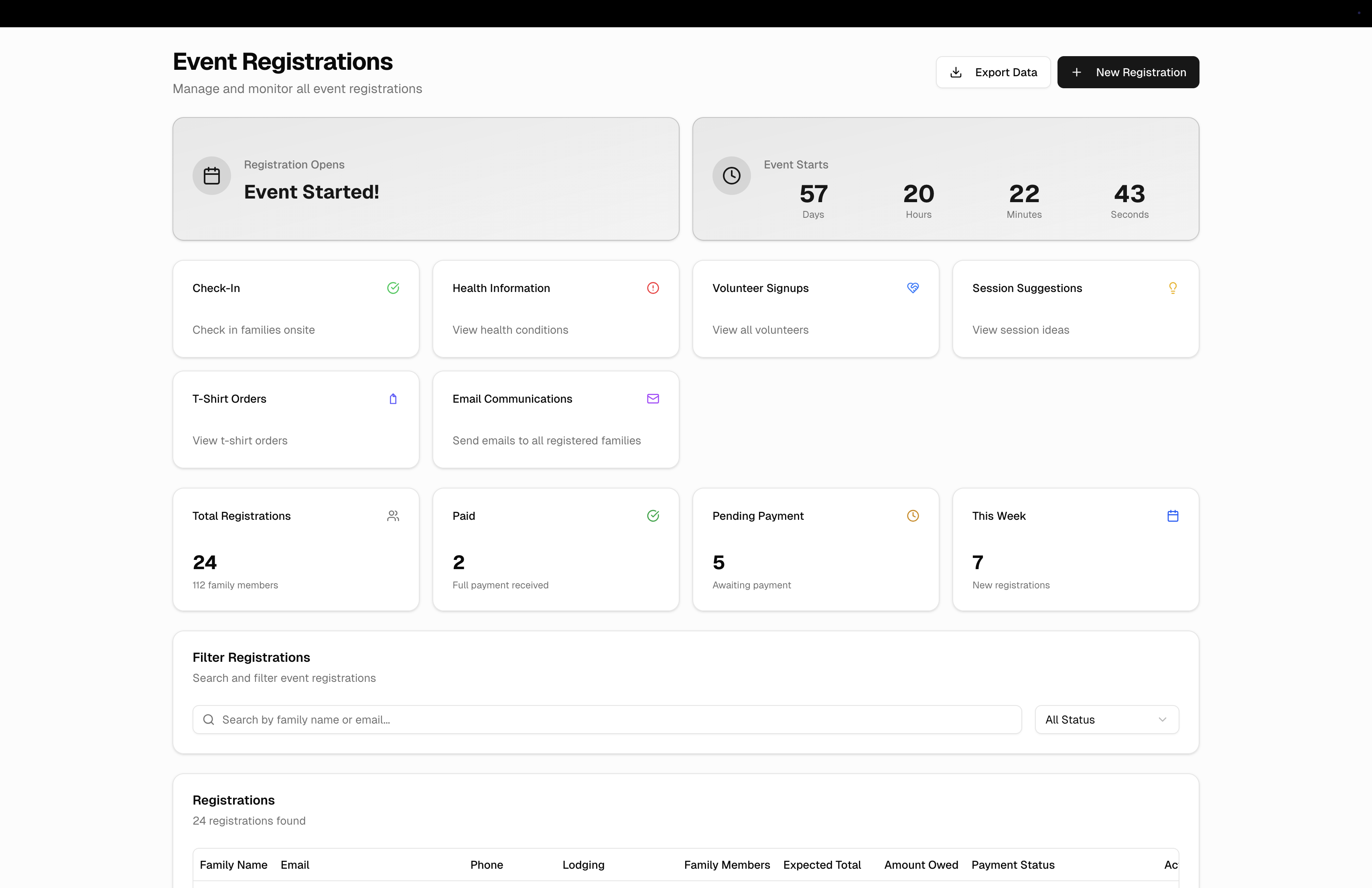
Task: Focus the family name or email search field
Action: 607,720
